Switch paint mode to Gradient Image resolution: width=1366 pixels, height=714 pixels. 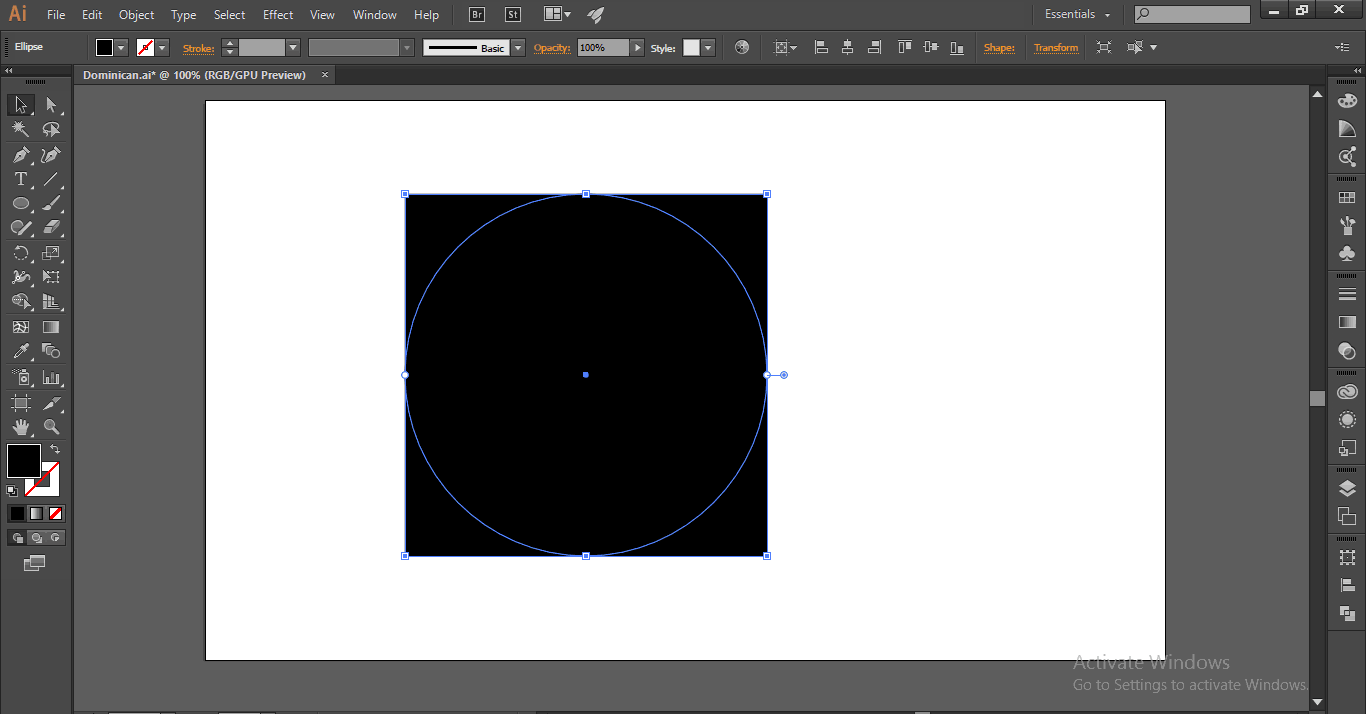pyautogui.click(x=37, y=513)
